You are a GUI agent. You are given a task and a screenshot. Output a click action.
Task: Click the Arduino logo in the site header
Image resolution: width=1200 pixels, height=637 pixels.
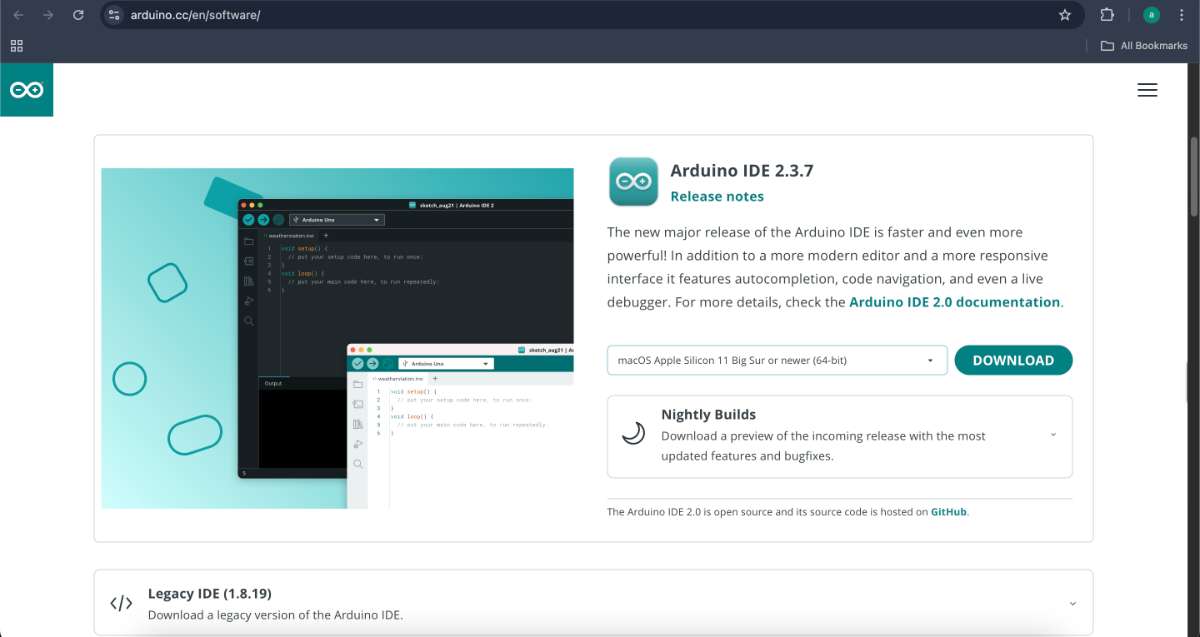point(26,90)
